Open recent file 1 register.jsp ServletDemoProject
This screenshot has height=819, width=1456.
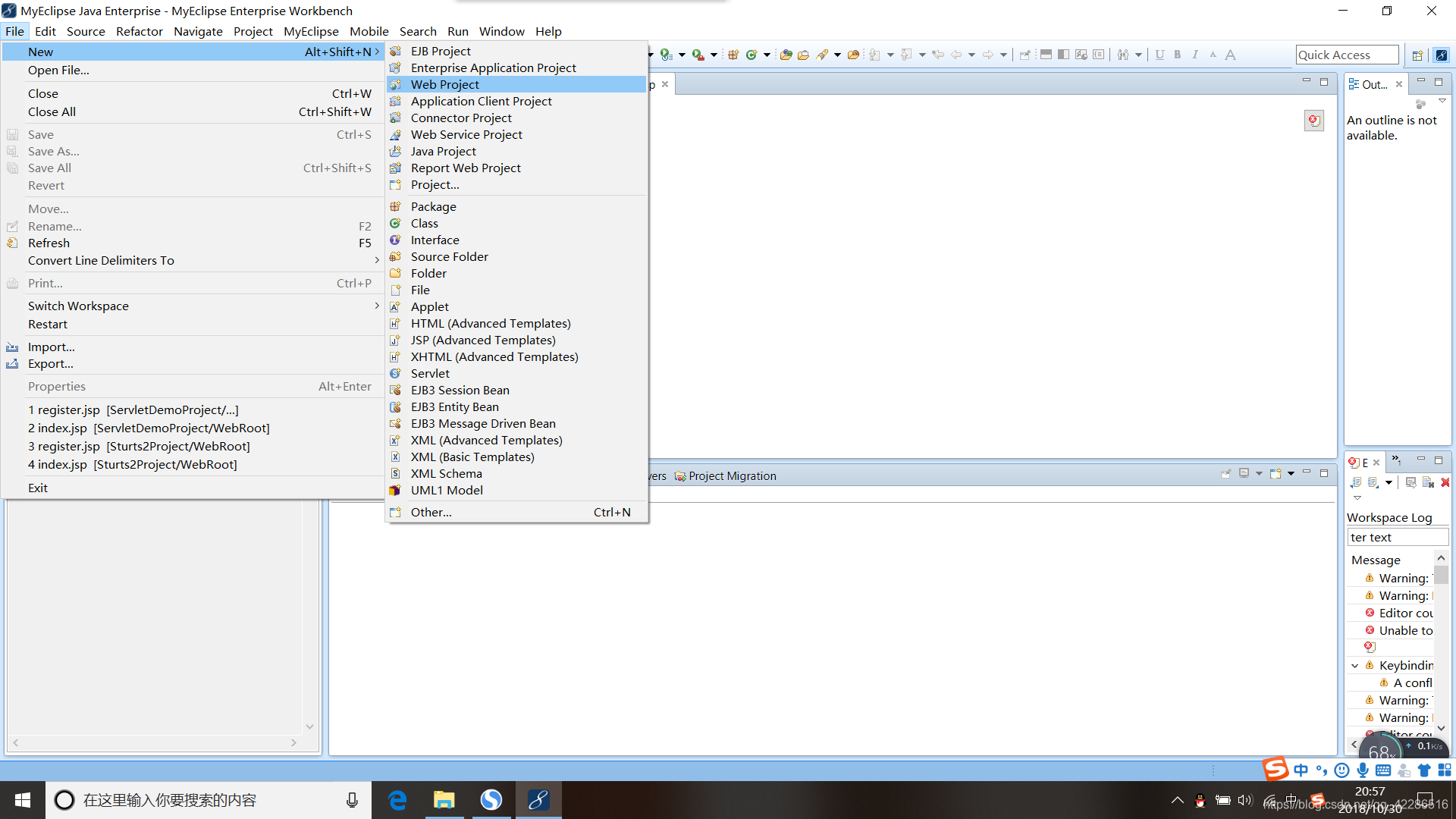coord(193,409)
